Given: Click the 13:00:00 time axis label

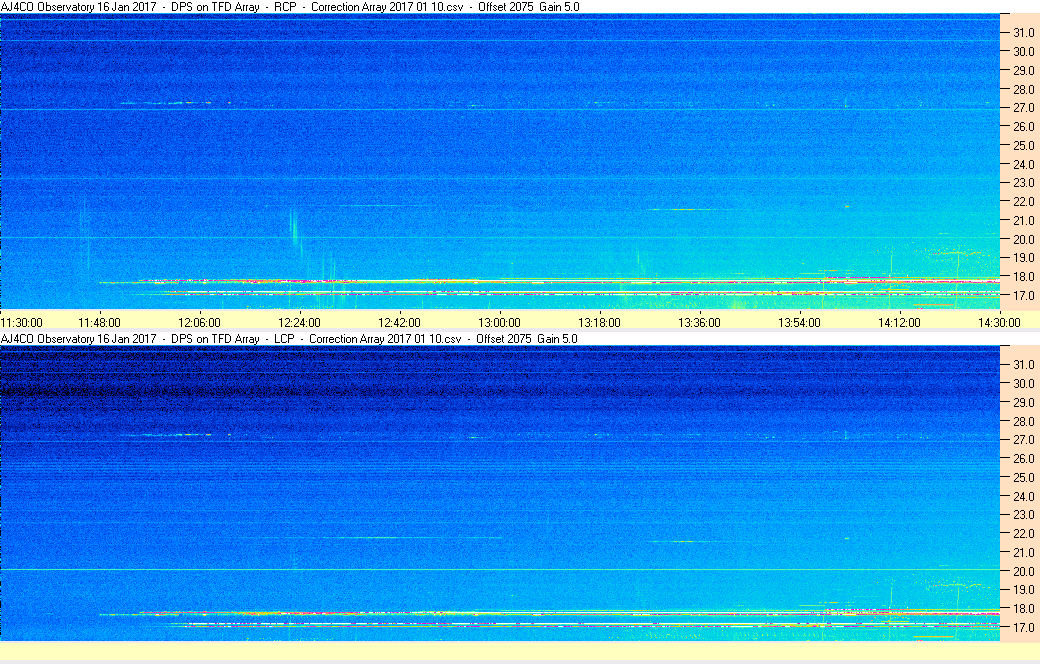Looking at the screenshot, I should click(499, 322).
